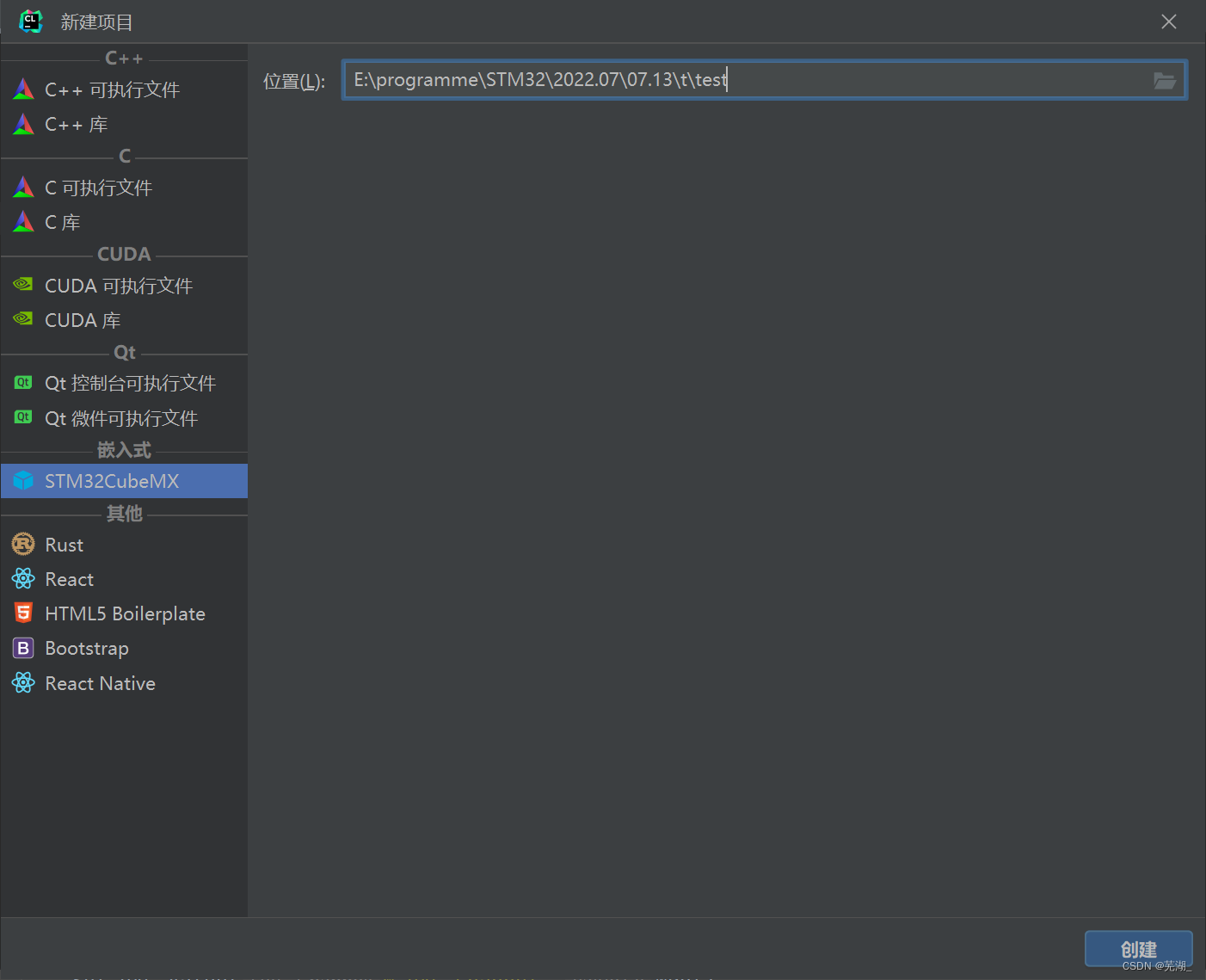1206x980 pixels.
Task: Click the React atom icon beside React
Action: pyautogui.click(x=23, y=578)
